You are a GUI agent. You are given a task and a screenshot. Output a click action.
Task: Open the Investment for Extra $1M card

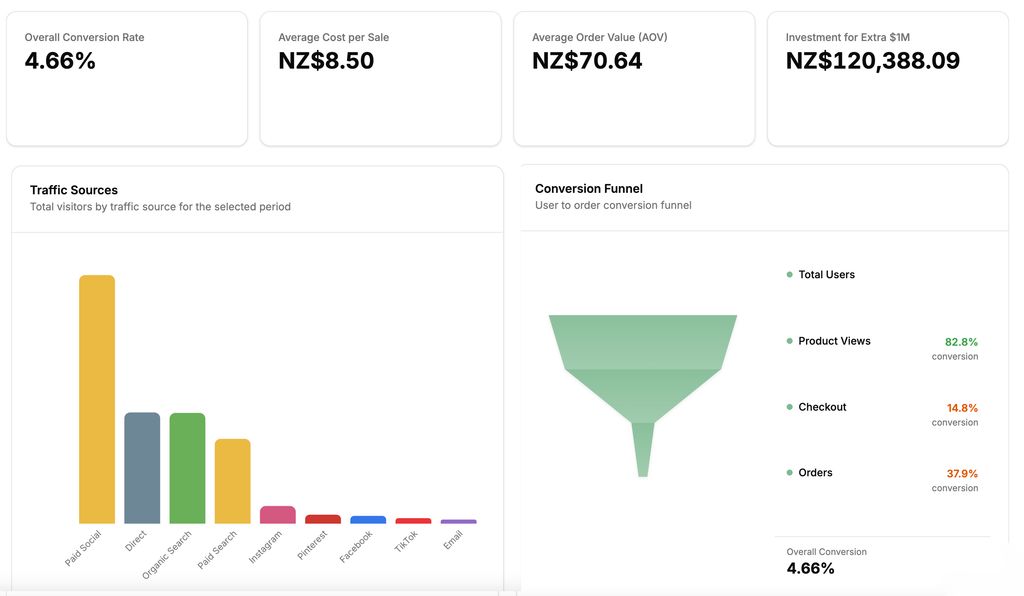(887, 78)
